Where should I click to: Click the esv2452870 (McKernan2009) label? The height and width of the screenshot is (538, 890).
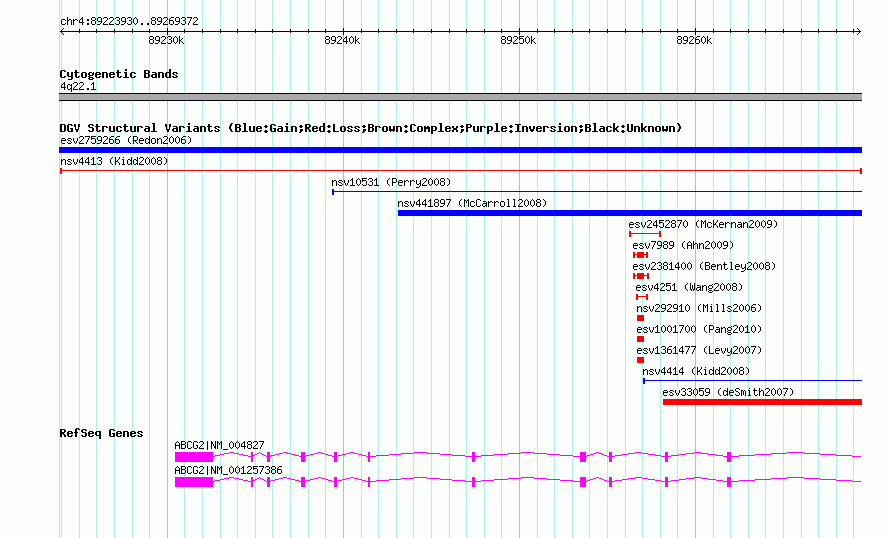[x=703, y=224]
